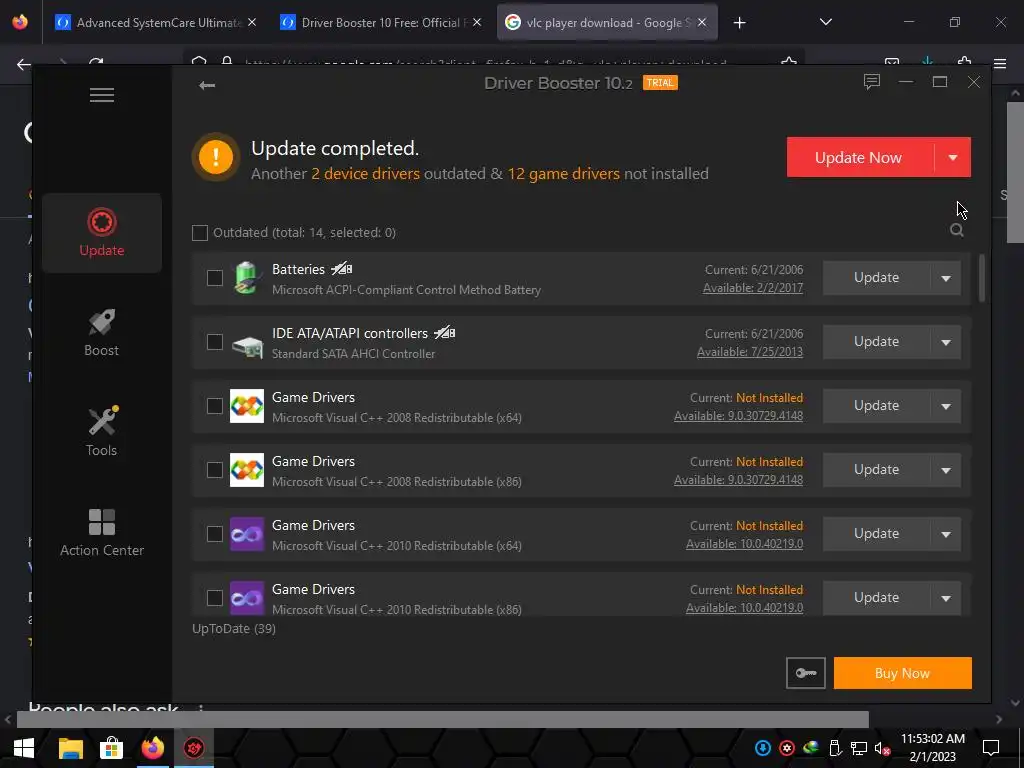Open a new Firefox tab
The height and width of the screenshot is (768, 1024).
click(739, 23)
